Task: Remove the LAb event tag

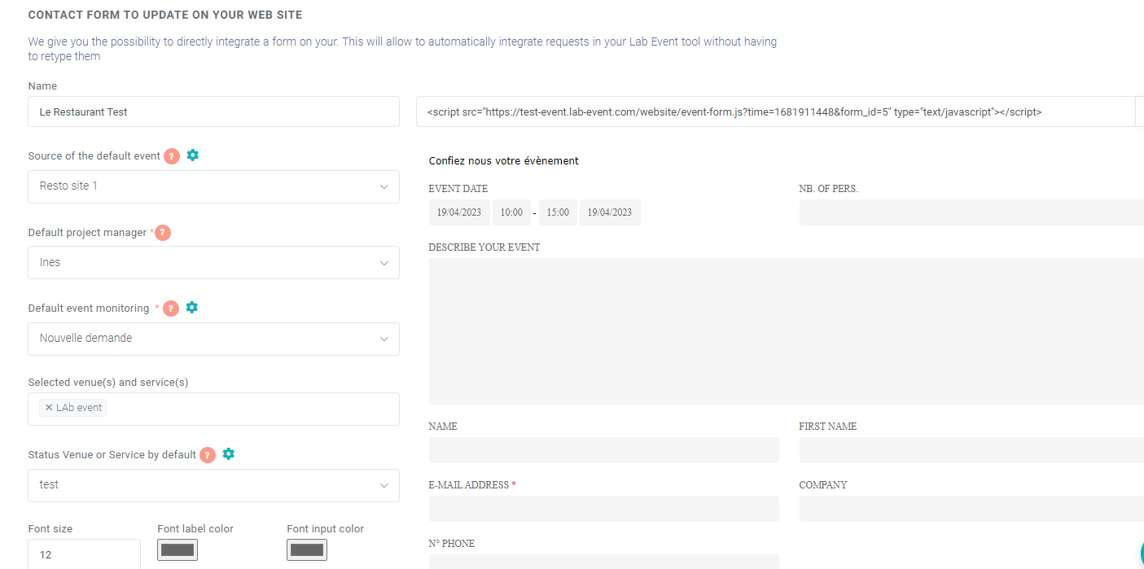Action: pyautogui.click(x=49, y=408)
